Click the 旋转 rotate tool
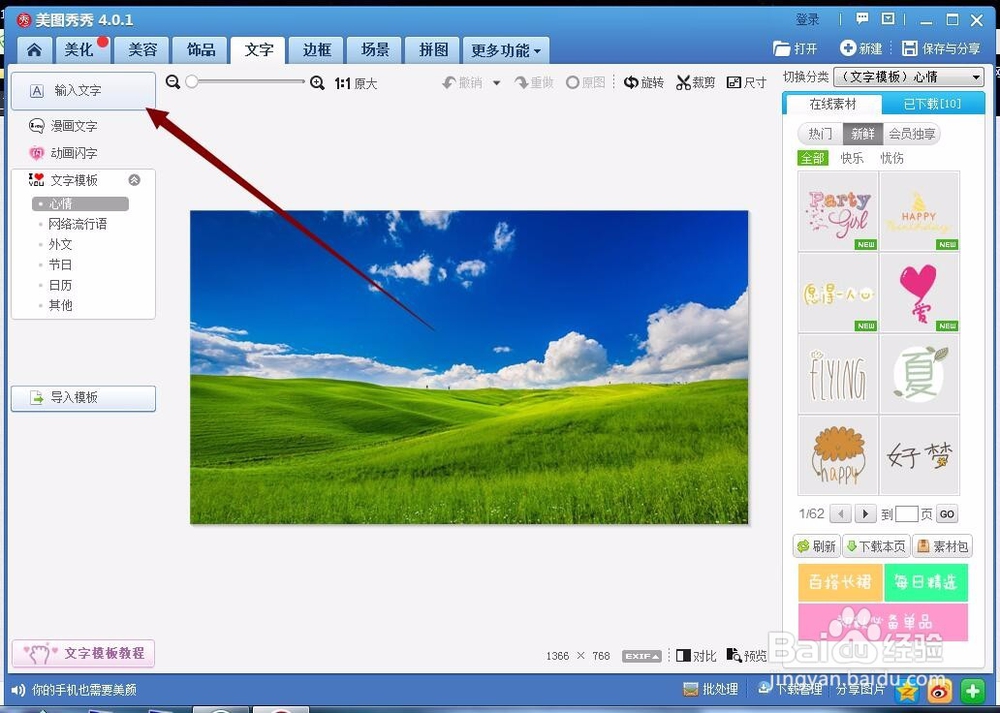The height and width of the screenshot is (713, 1000). pos(643,82)
